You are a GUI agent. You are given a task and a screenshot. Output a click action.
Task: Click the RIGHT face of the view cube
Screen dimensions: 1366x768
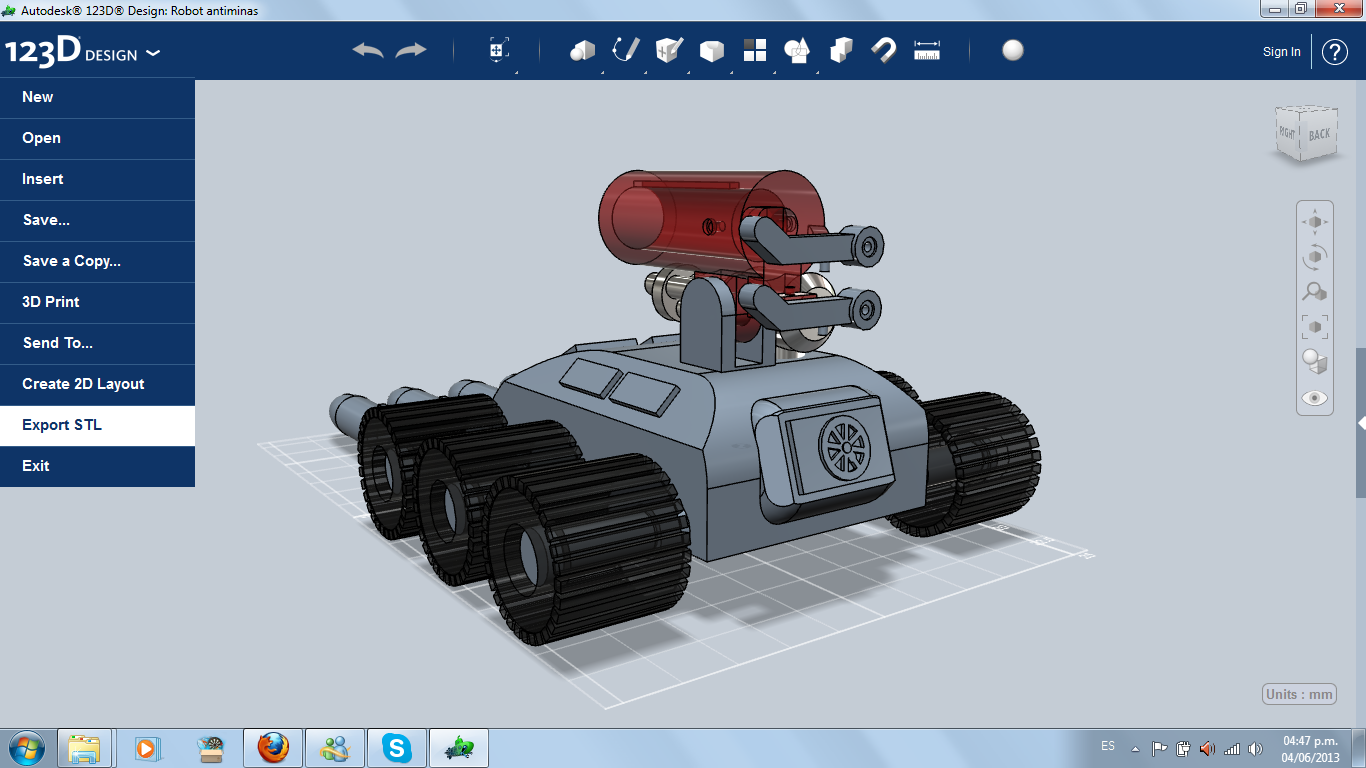click(x=1287, y=132)
